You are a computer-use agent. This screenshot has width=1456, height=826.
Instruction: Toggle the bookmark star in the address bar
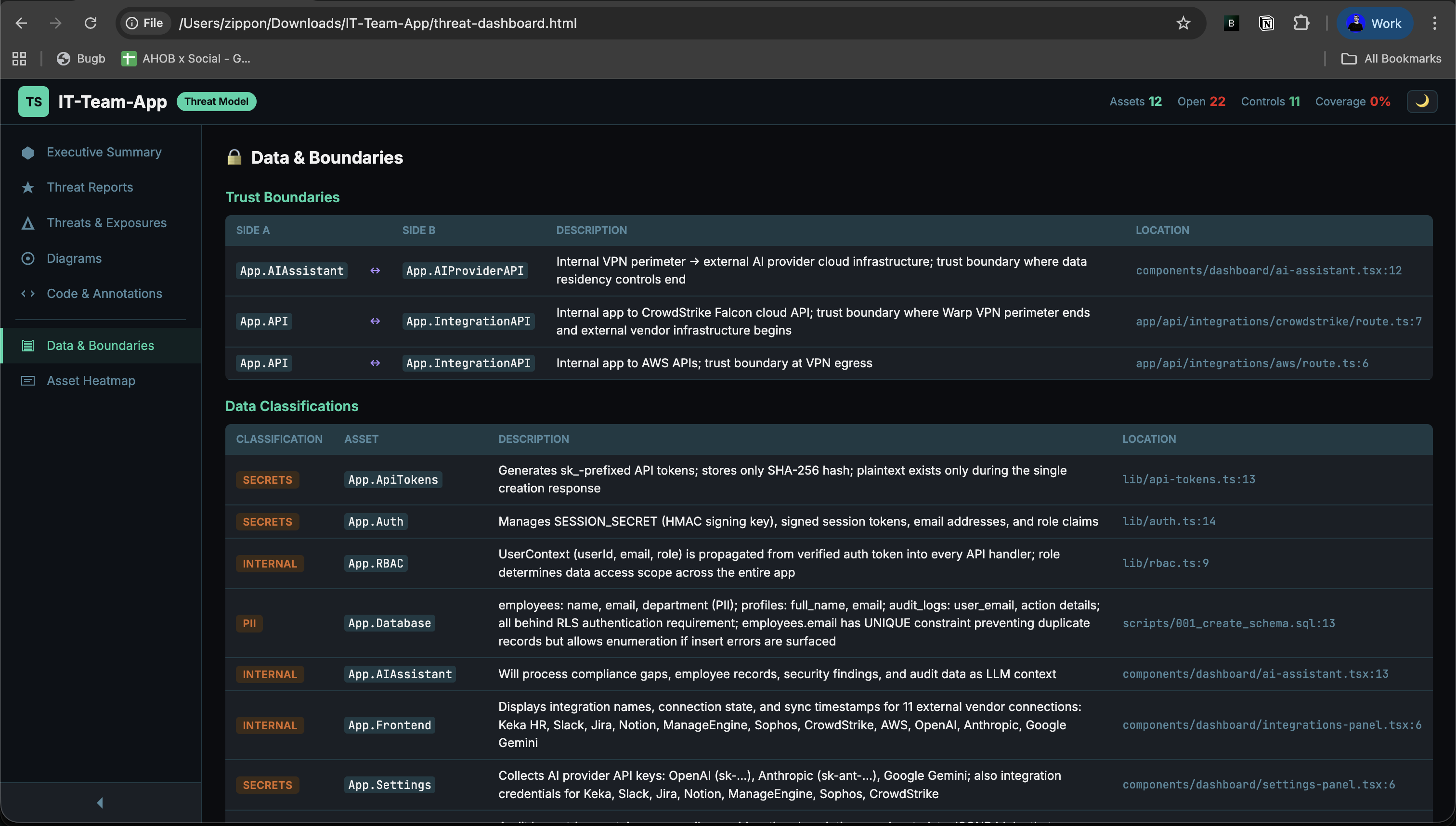point(1182,23)
